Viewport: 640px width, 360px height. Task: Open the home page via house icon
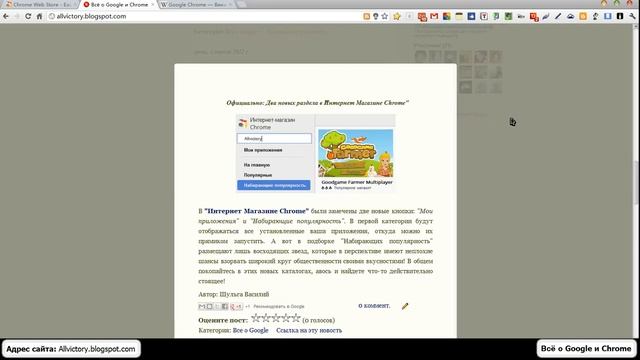(39, 16)
